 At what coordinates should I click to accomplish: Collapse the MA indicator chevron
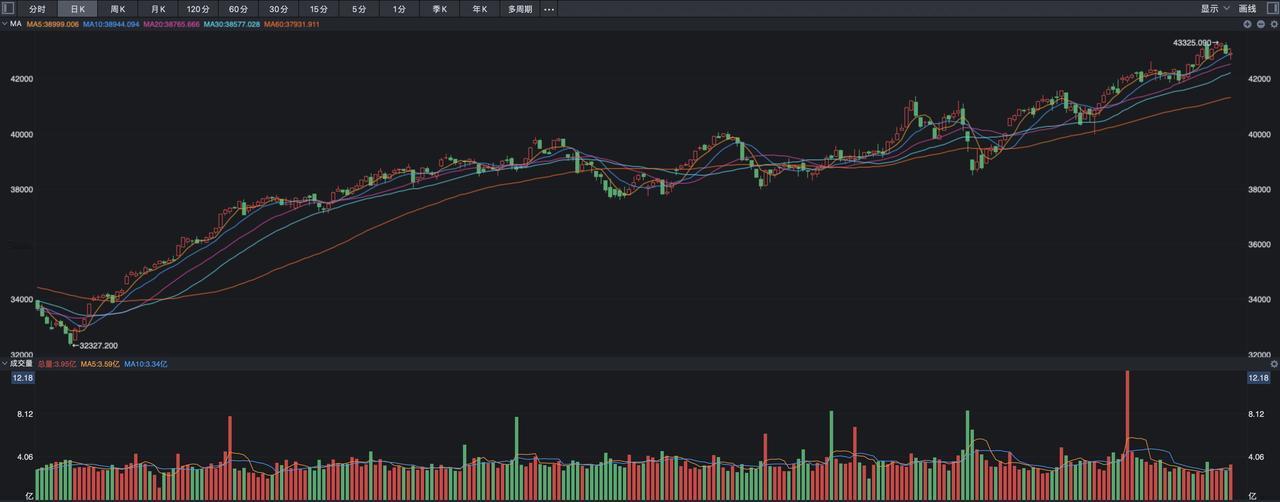[x=5, y=23]
